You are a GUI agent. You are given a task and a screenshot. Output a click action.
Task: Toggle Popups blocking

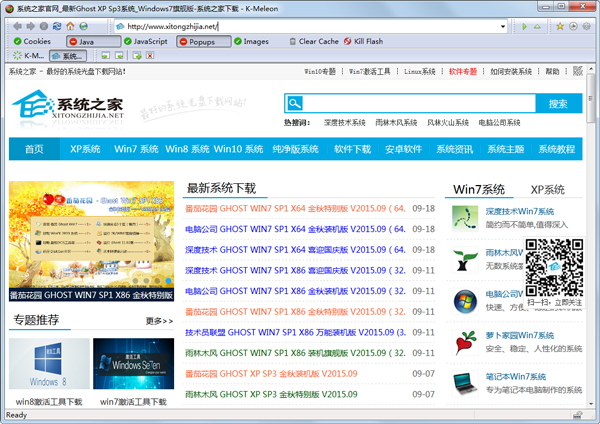[204, 41]
